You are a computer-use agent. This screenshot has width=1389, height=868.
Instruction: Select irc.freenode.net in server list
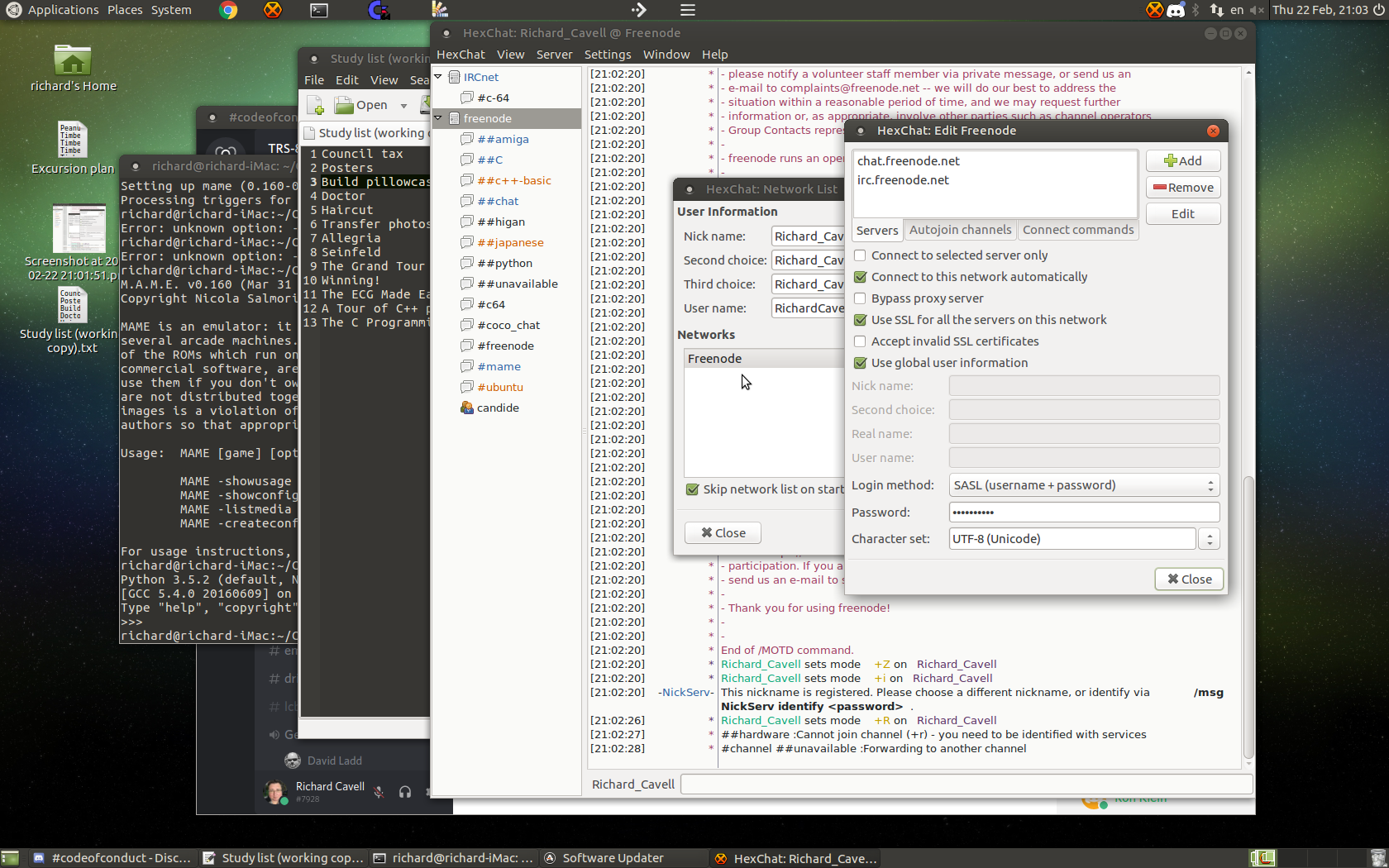[x=903, y=180]
